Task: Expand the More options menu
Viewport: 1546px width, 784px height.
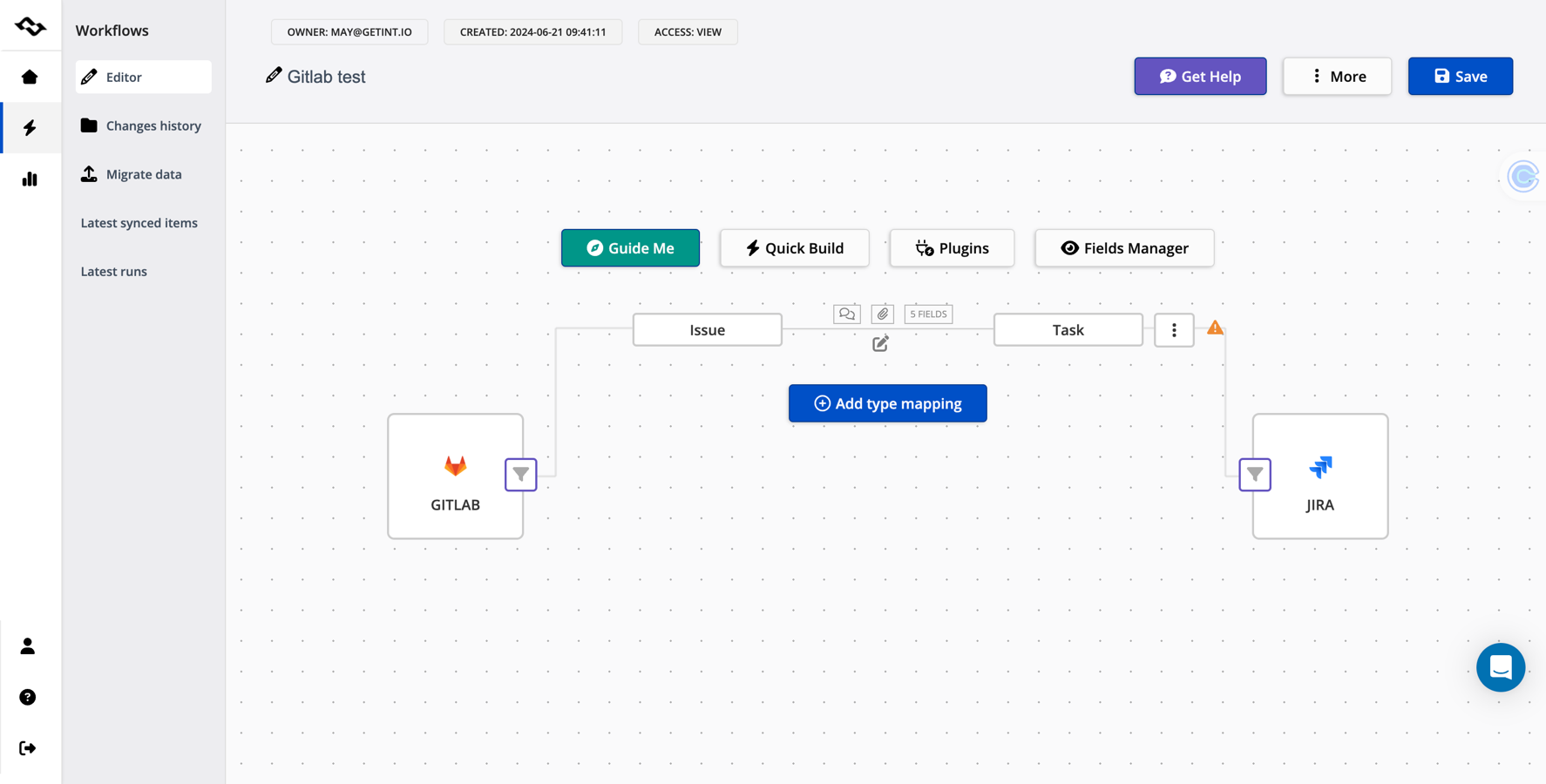Action: [1337, 77]
